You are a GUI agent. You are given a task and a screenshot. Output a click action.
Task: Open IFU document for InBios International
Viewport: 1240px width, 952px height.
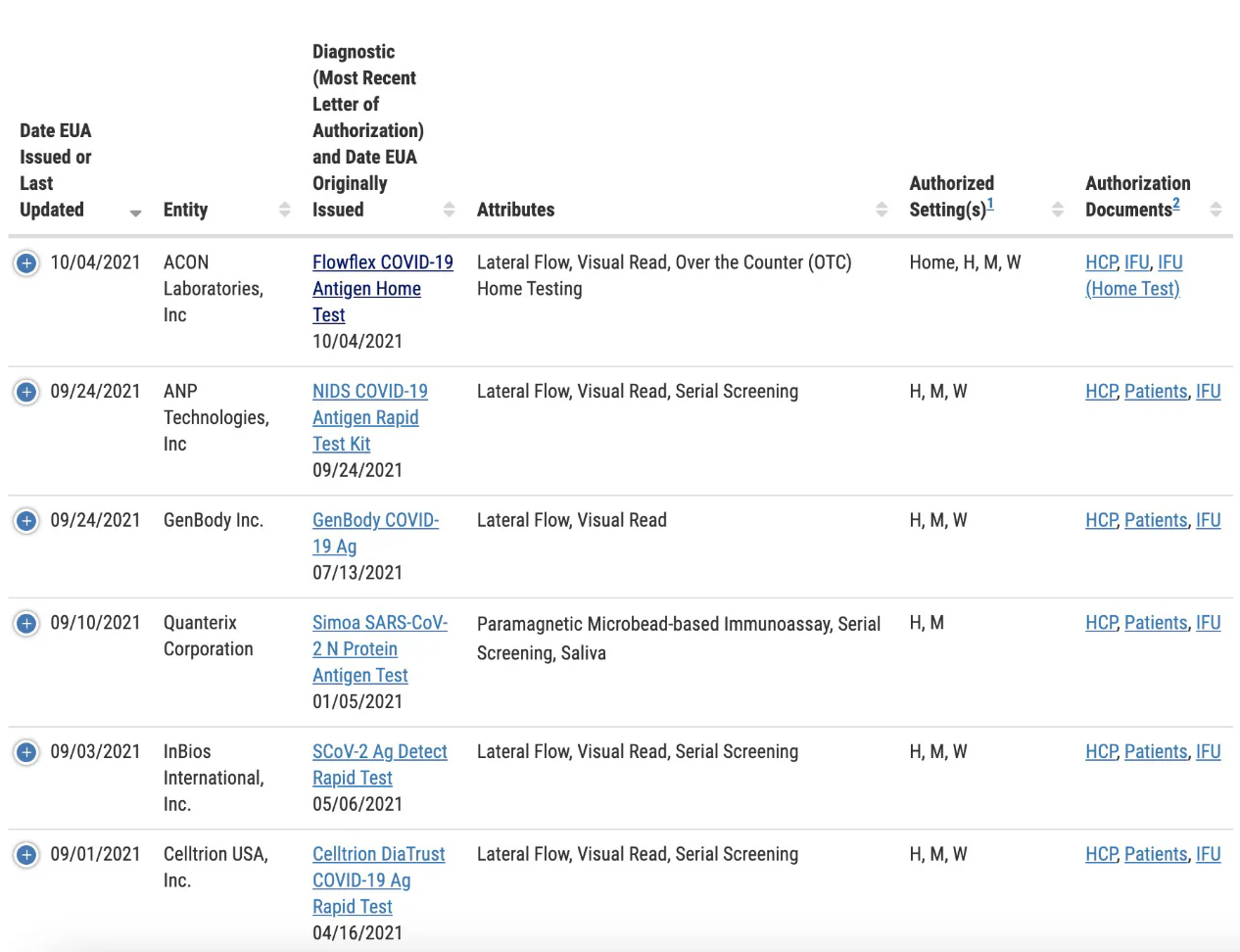tap(1209, 752)
